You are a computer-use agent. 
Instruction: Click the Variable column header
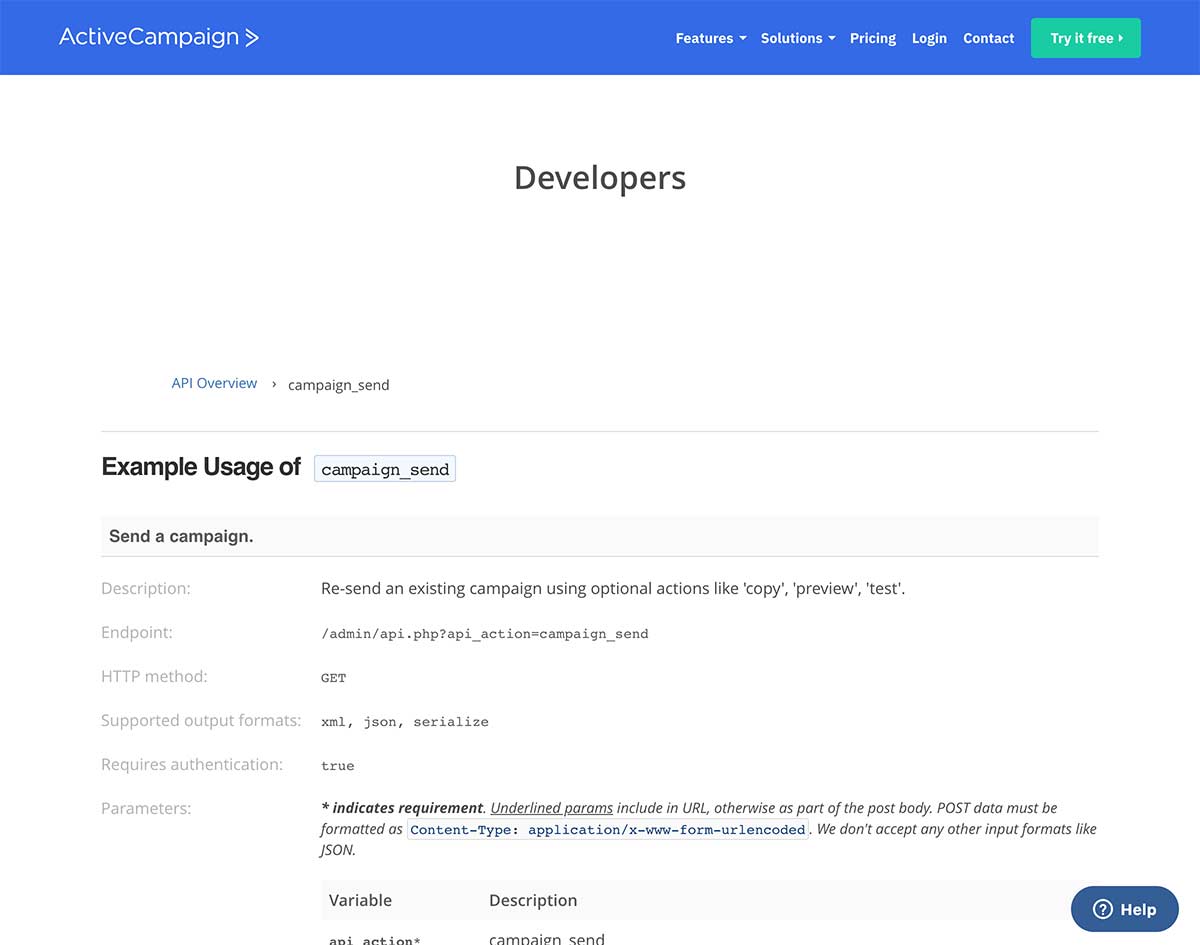point(360,900)
